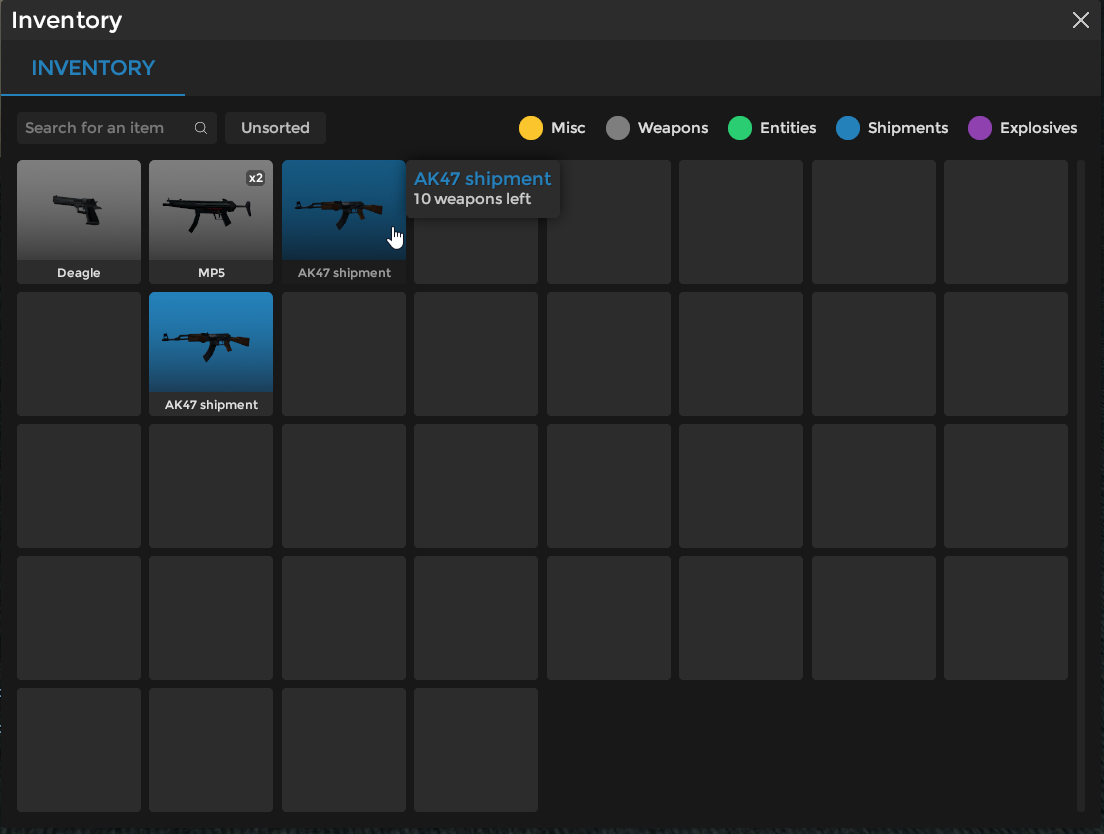Click the green Entities color dot
1104x834 pixels.
[740, 128]
